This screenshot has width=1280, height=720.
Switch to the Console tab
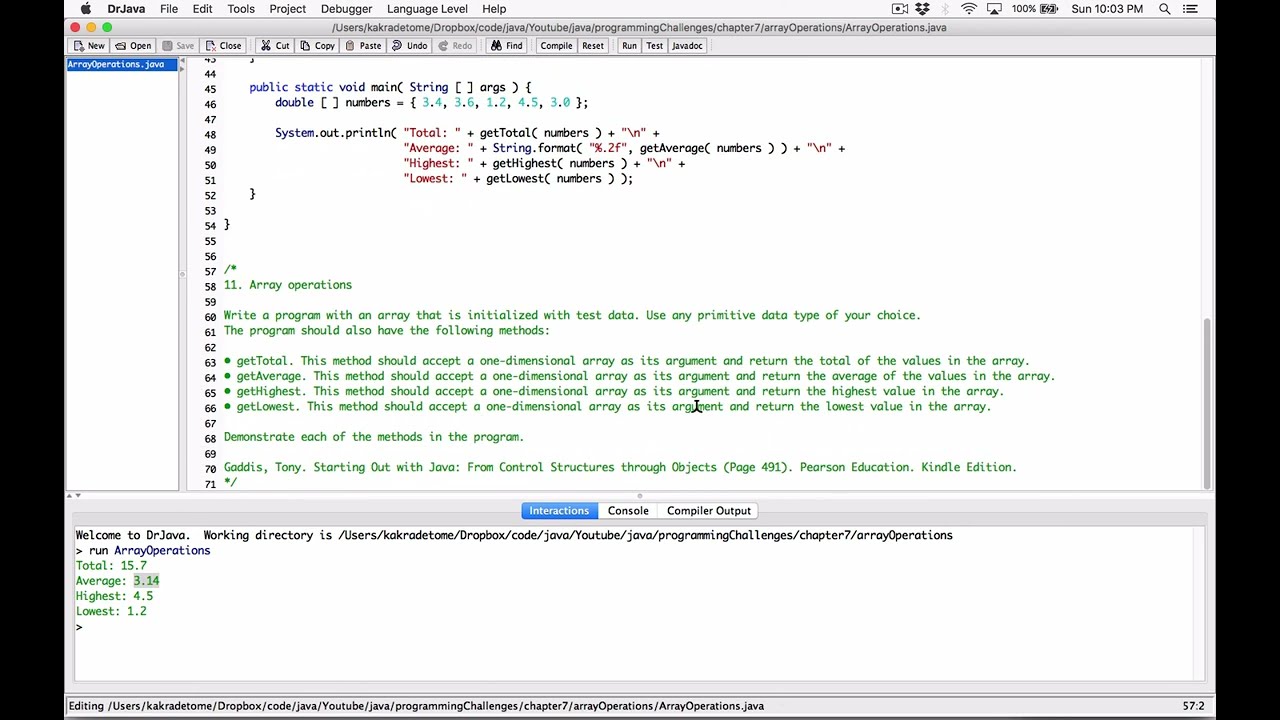tap(628, 511)
